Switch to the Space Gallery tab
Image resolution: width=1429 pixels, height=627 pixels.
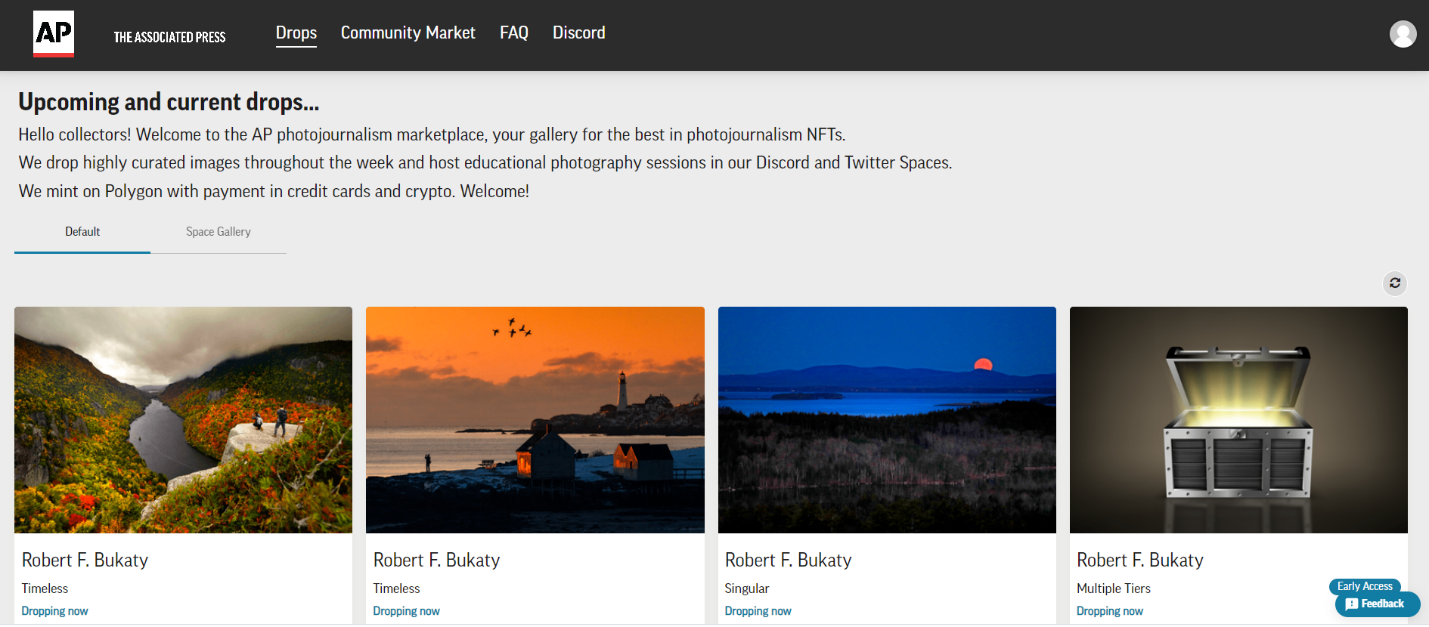[218, 232]
